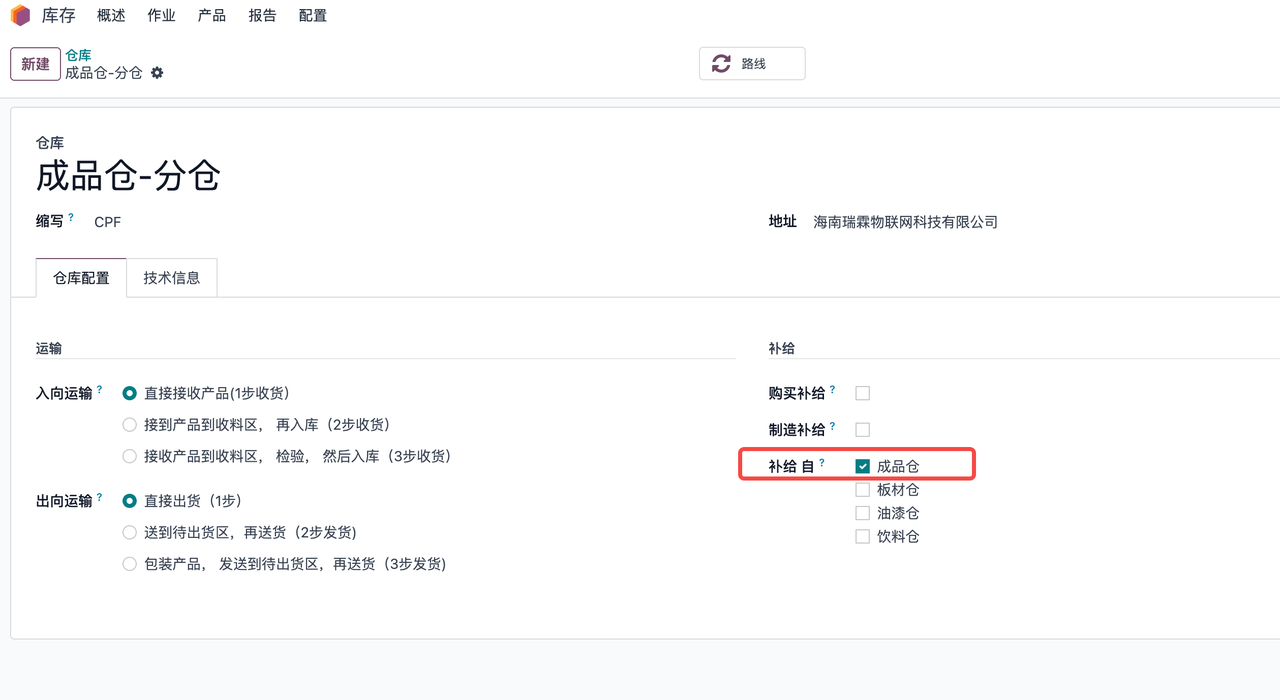Open the 作业 menu
The image size is (1280, 700).
pos(161,16)
